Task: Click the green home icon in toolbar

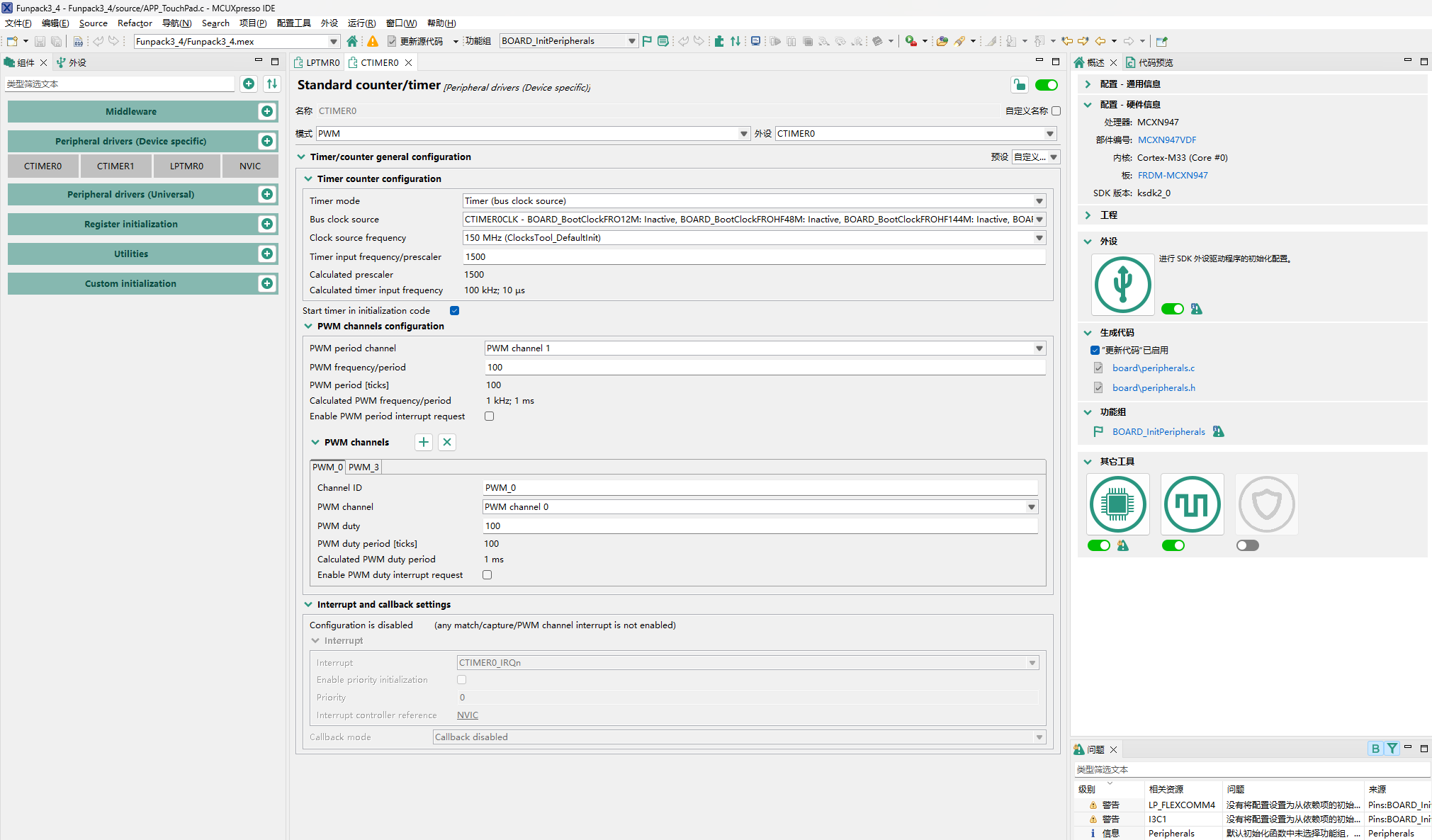Action: pos(352,41)
